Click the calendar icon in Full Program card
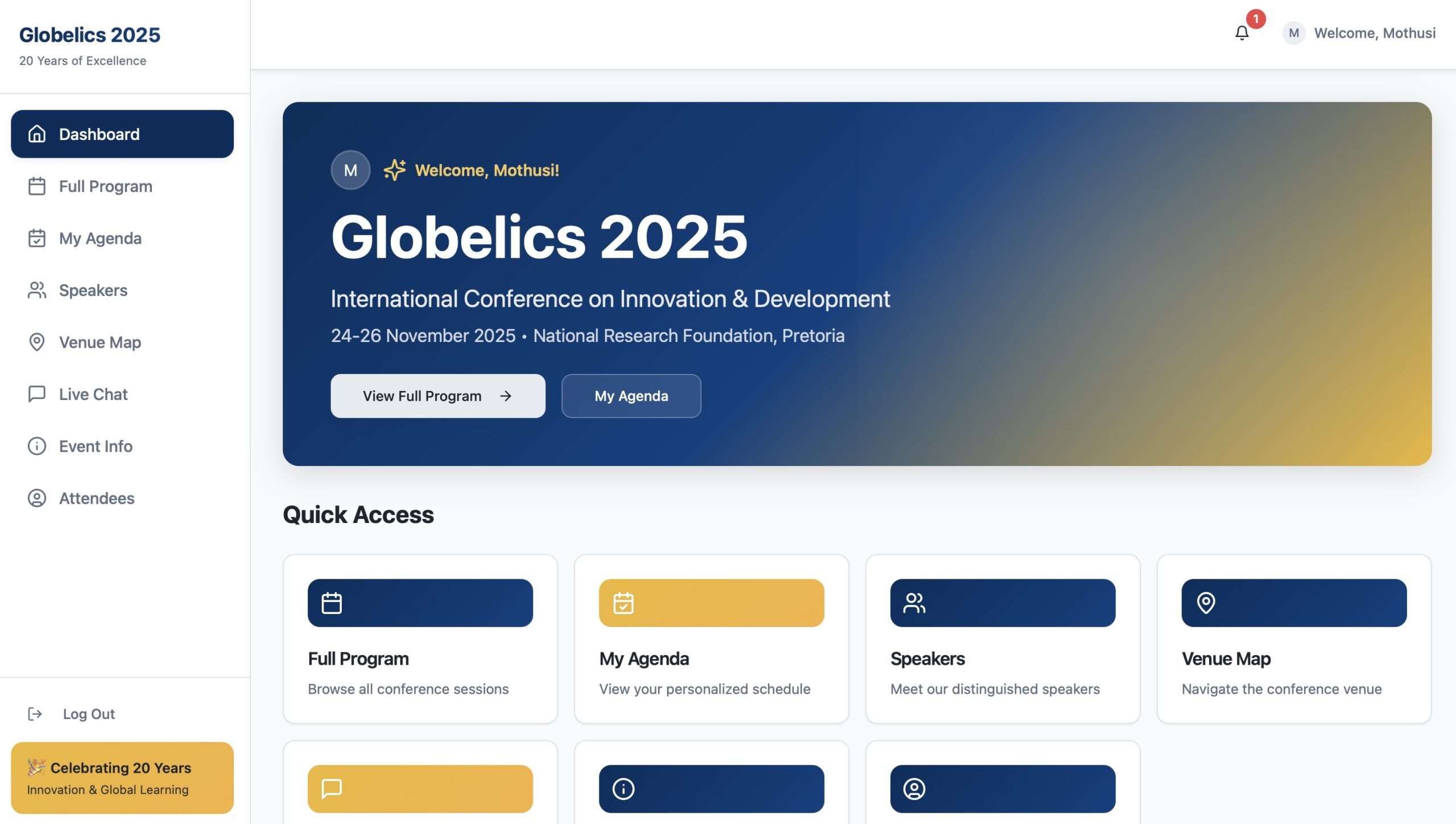Viewport: 1456px width, 824px height. coord(332,603)
